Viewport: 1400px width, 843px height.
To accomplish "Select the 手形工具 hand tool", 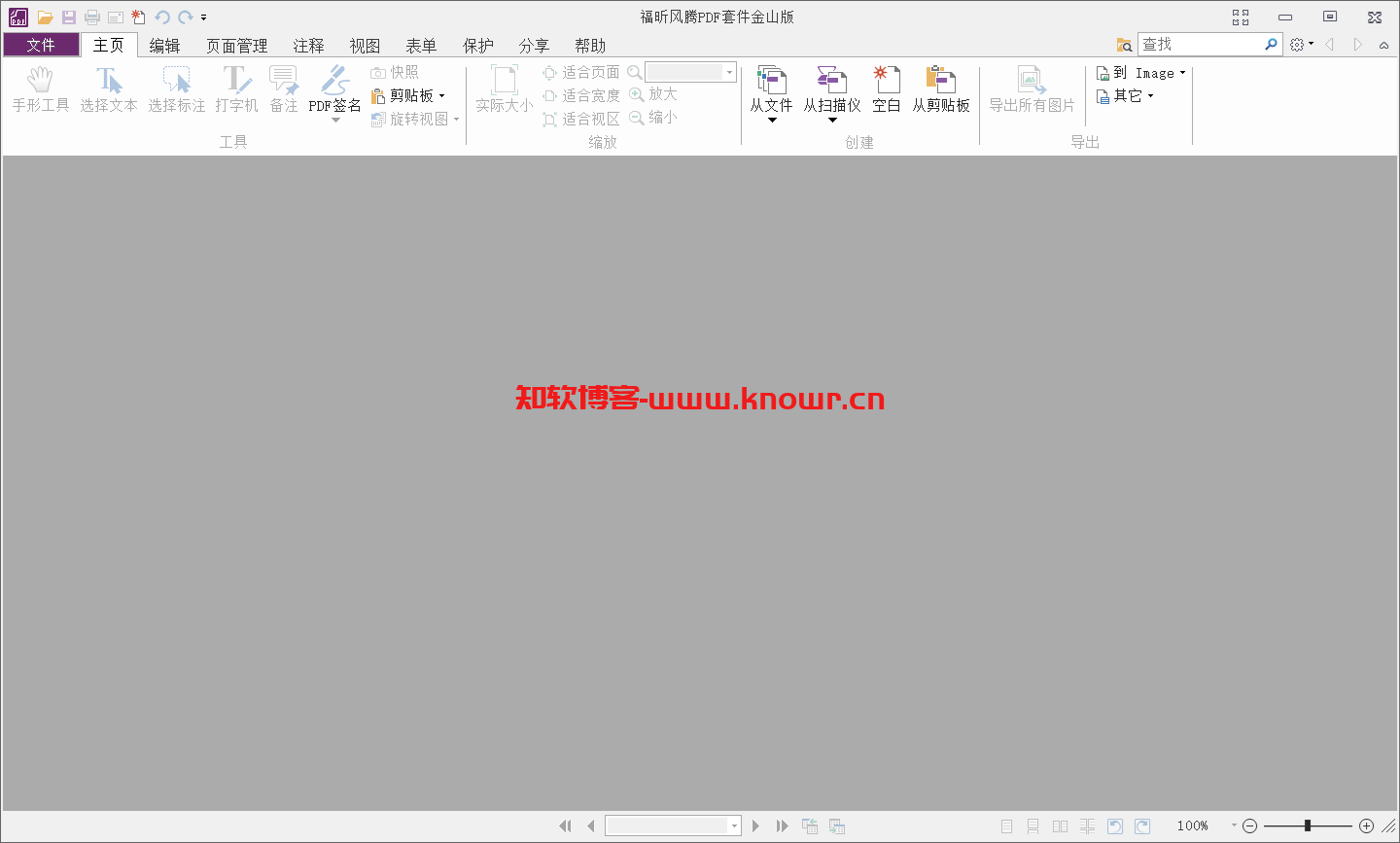I will pyautogui.click(x=41, y=89).
